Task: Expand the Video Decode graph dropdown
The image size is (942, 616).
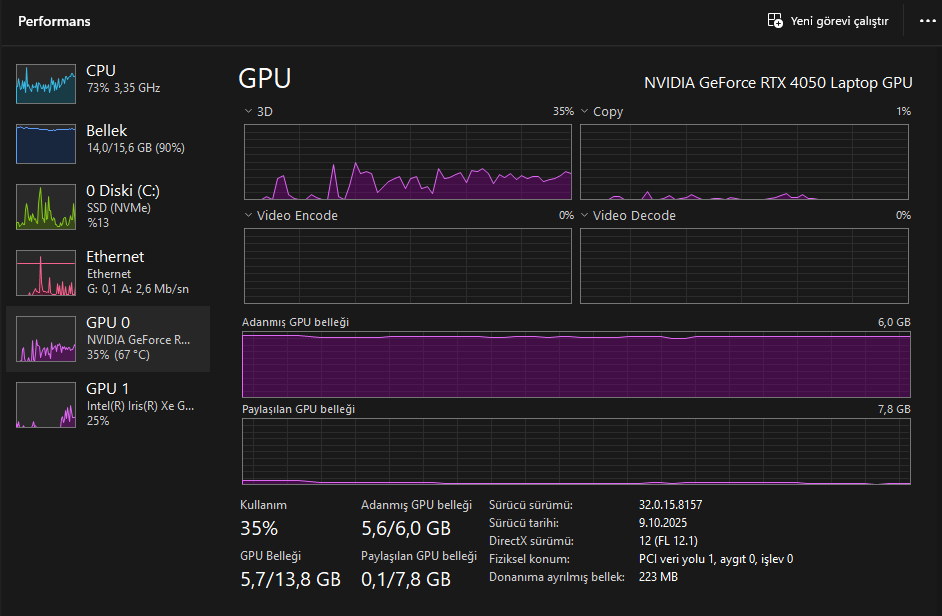Action: tap(585, 216)
